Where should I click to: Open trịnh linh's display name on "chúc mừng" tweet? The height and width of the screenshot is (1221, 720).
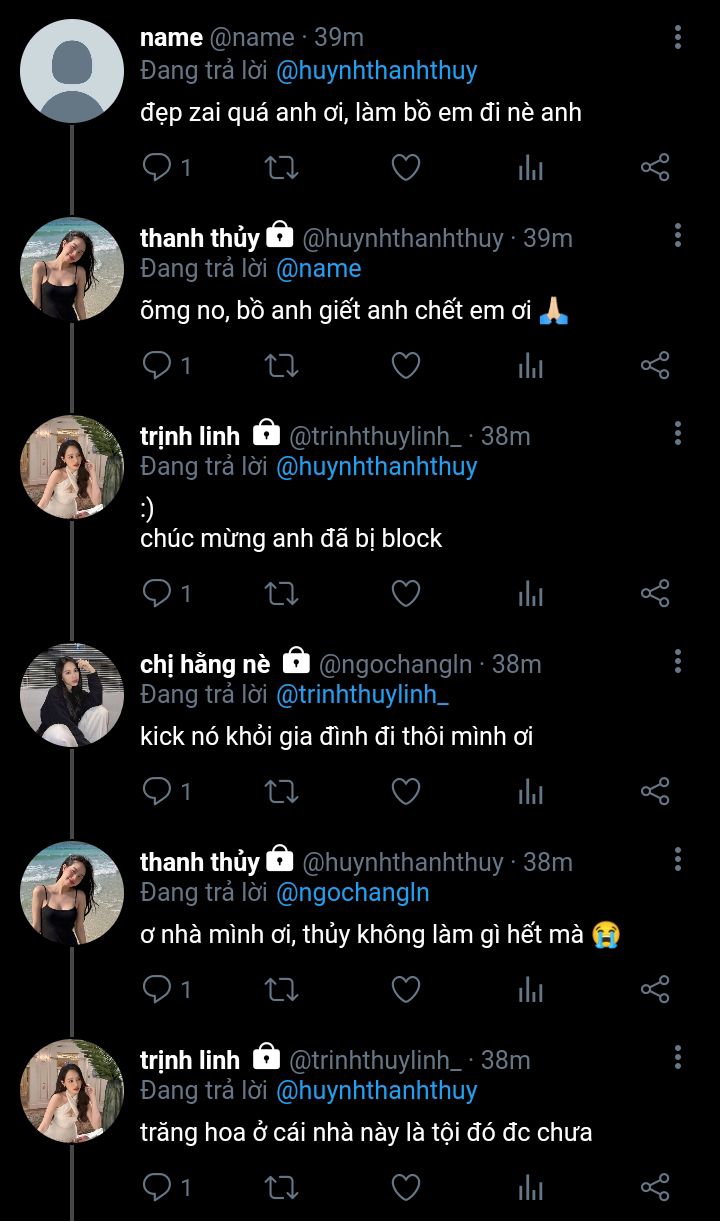tap(190, 436)
